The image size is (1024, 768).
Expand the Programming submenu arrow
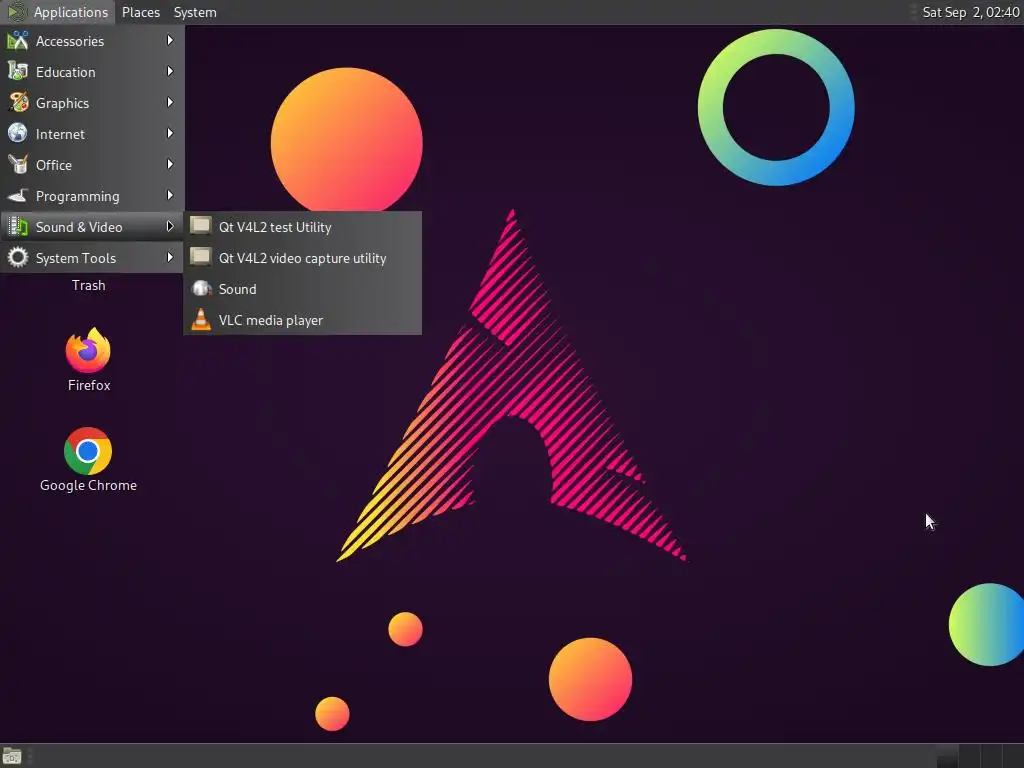pyautogui.click(x=170, y=195)
